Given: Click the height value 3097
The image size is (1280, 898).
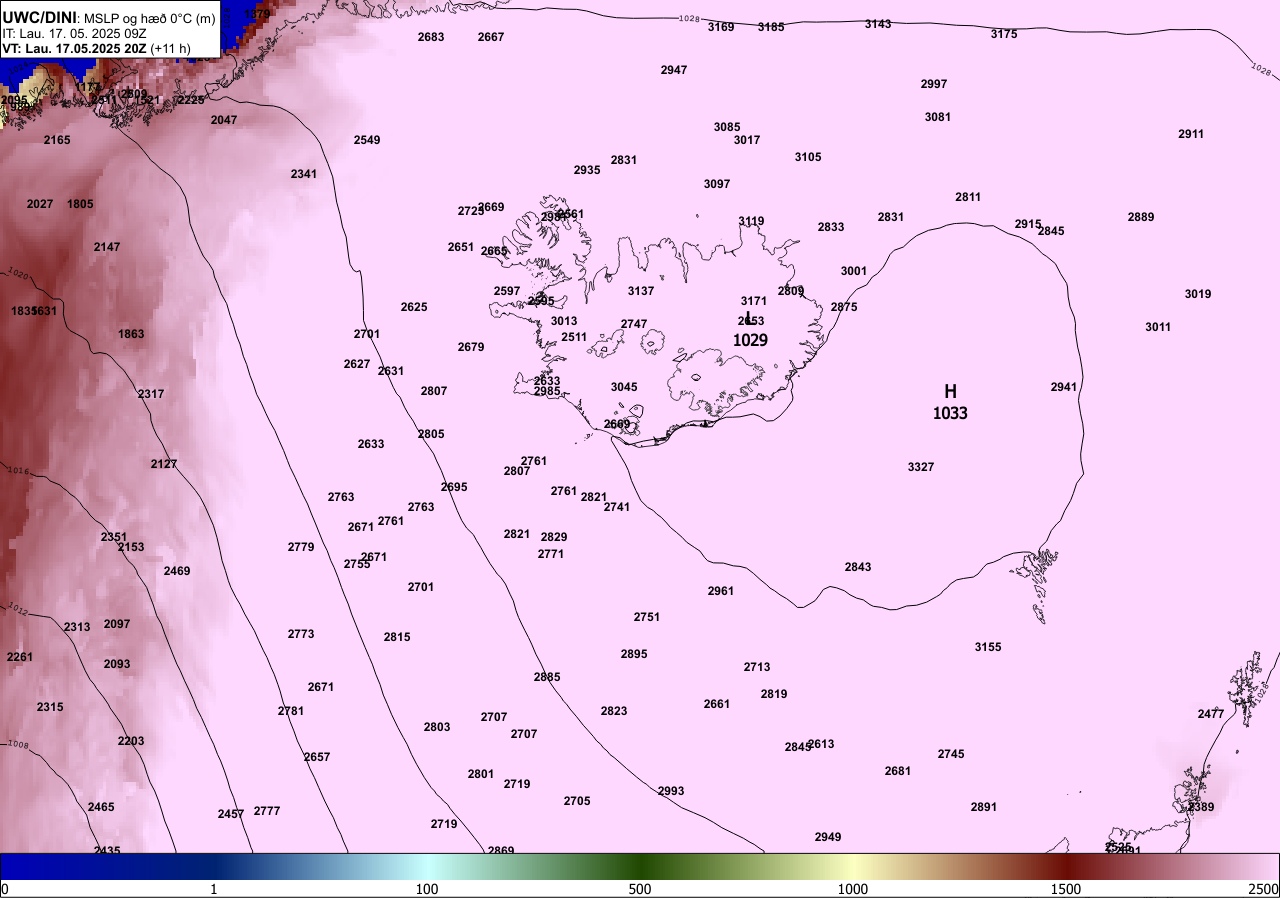Looking at the screenshot, I should pos(717,184).
